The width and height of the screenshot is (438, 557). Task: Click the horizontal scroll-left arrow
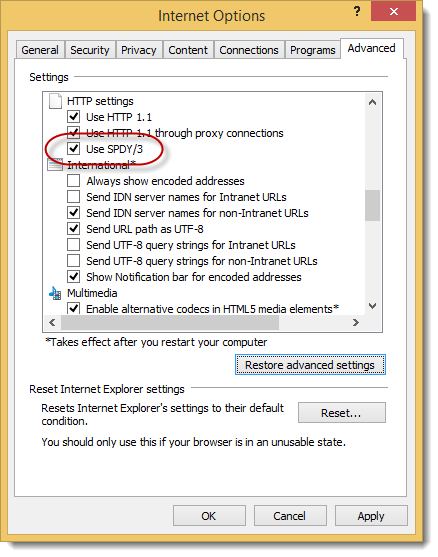52,323
